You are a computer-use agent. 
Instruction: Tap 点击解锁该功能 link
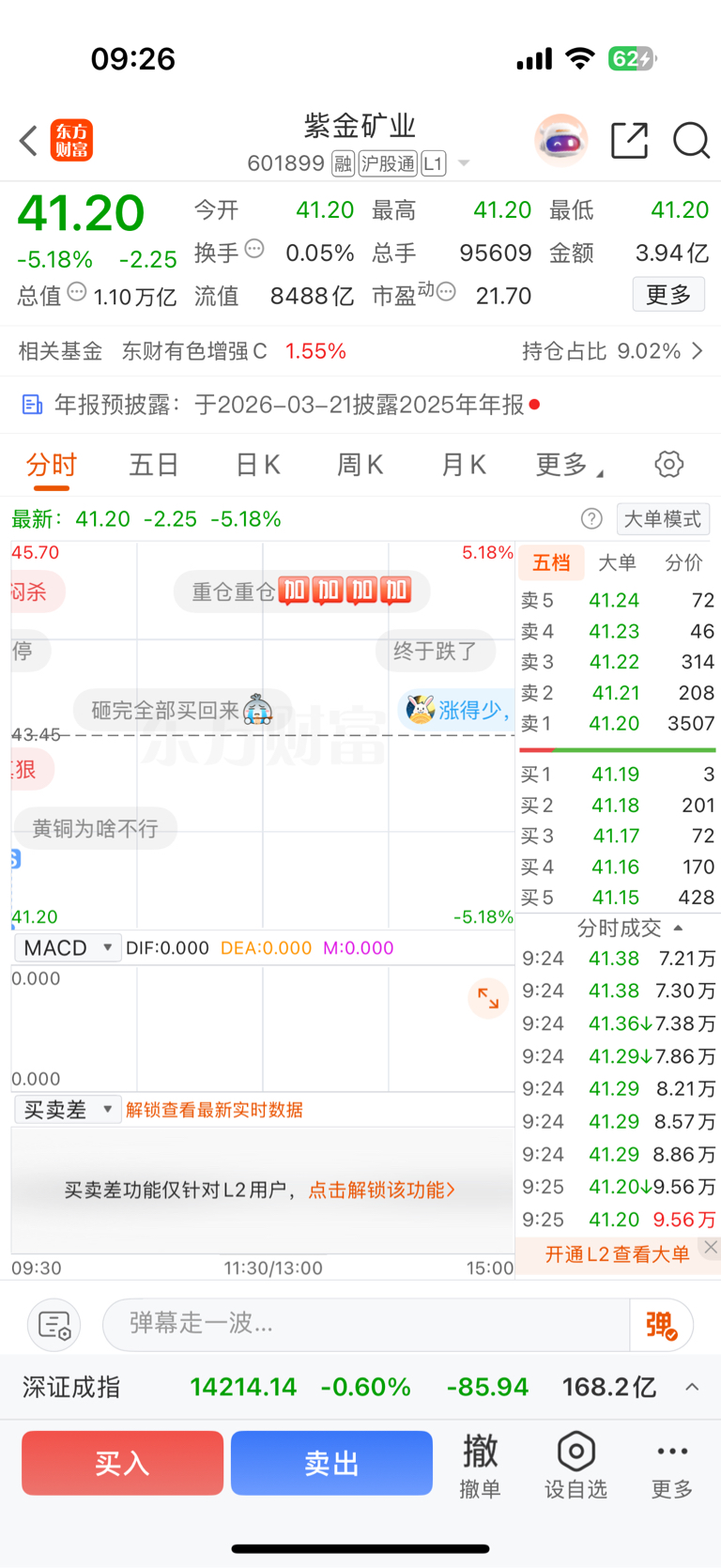coord(382,1190)
